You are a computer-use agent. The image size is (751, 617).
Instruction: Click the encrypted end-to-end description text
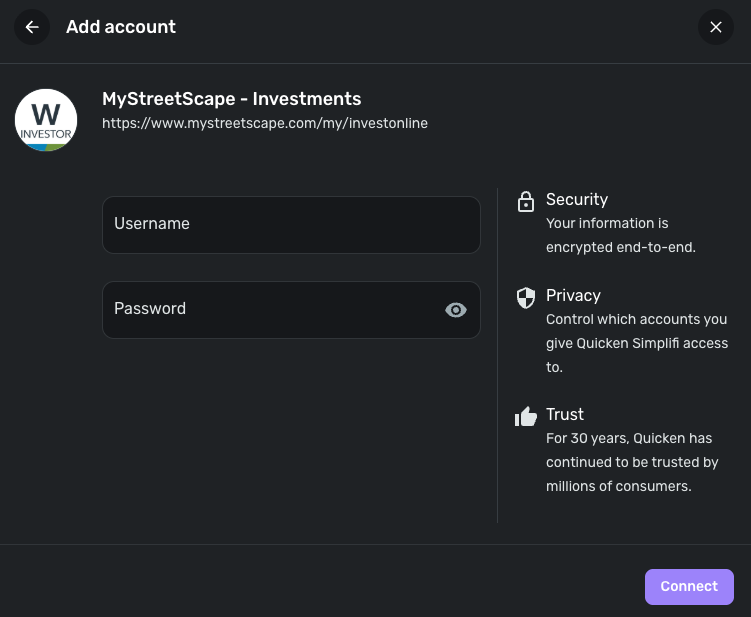[x=620, y=235]
